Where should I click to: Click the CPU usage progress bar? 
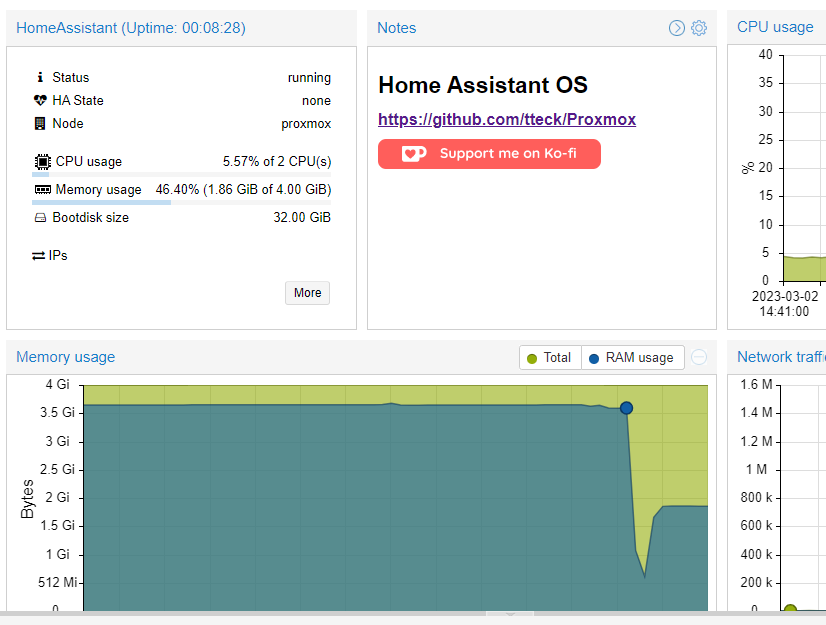(x=181, y=174)
